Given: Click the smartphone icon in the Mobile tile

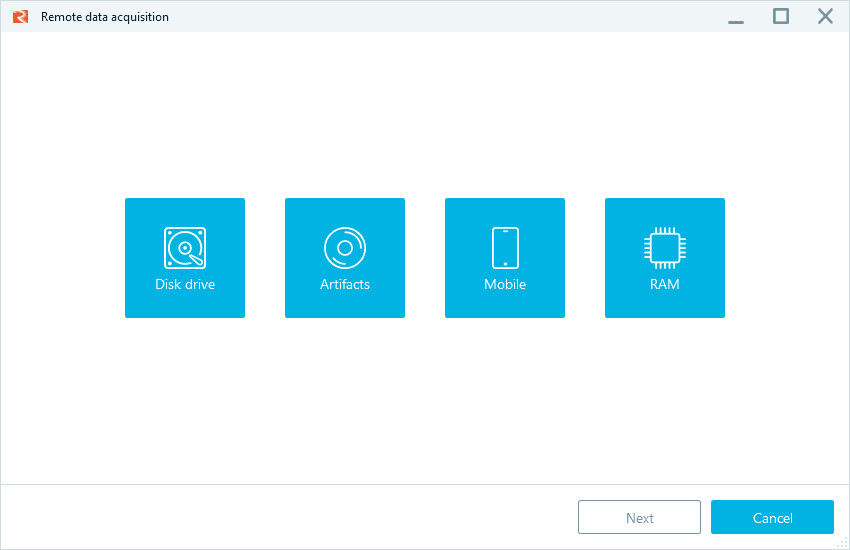Looking at the screenshot, I should pos(505,247).
